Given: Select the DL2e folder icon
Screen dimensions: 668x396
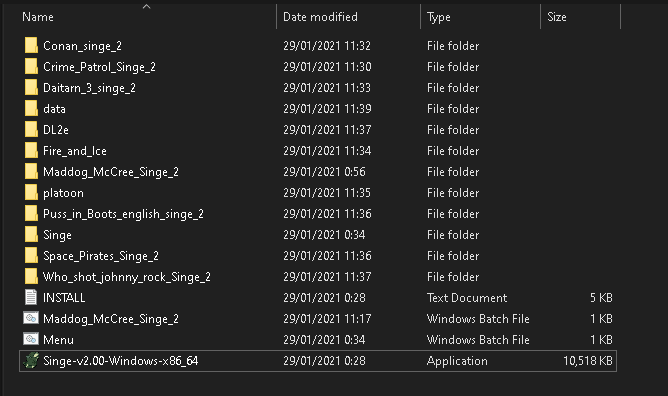Looking at the screenshot, I should 31,129.
